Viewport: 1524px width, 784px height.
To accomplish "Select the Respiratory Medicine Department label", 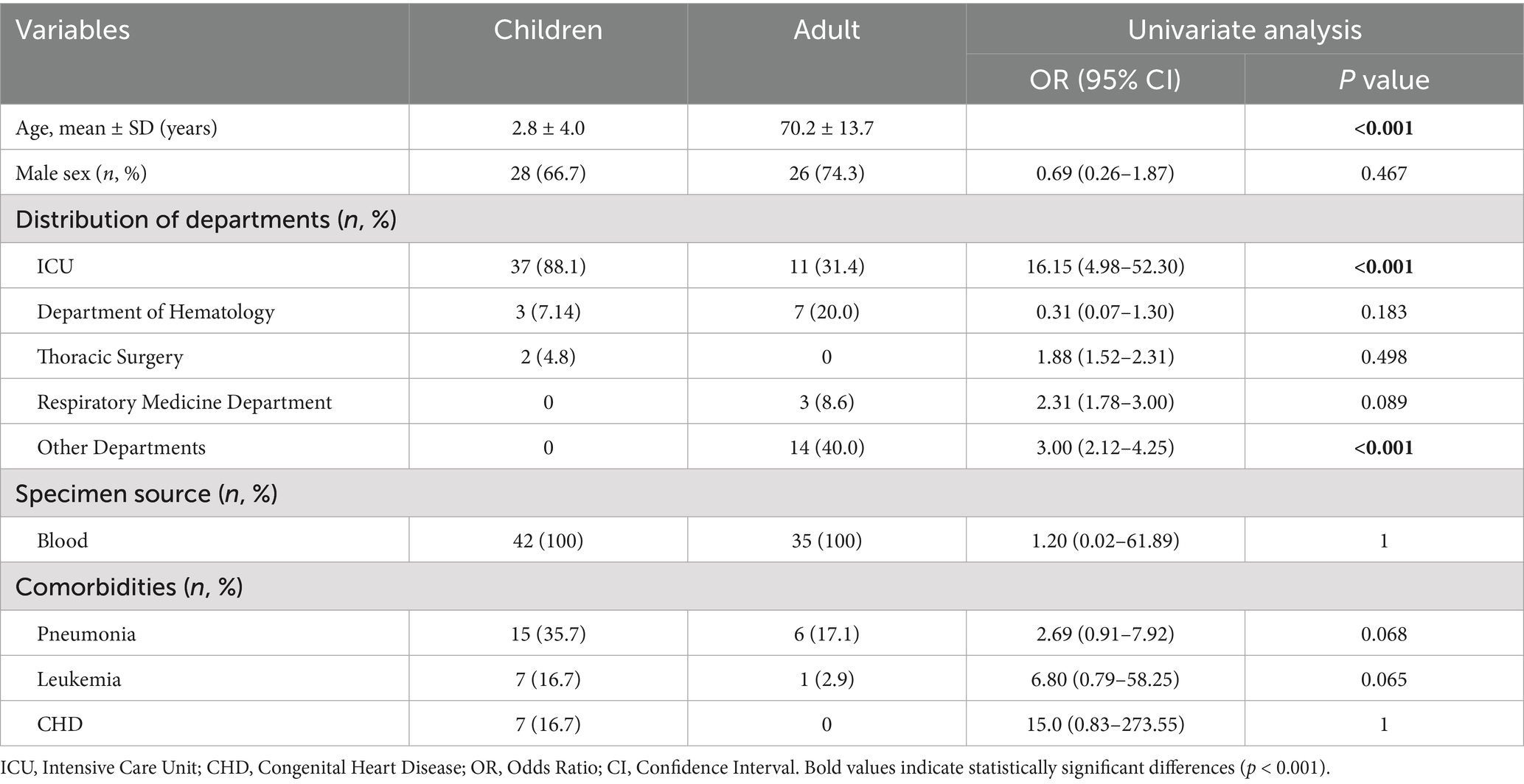I will (184, 402).
